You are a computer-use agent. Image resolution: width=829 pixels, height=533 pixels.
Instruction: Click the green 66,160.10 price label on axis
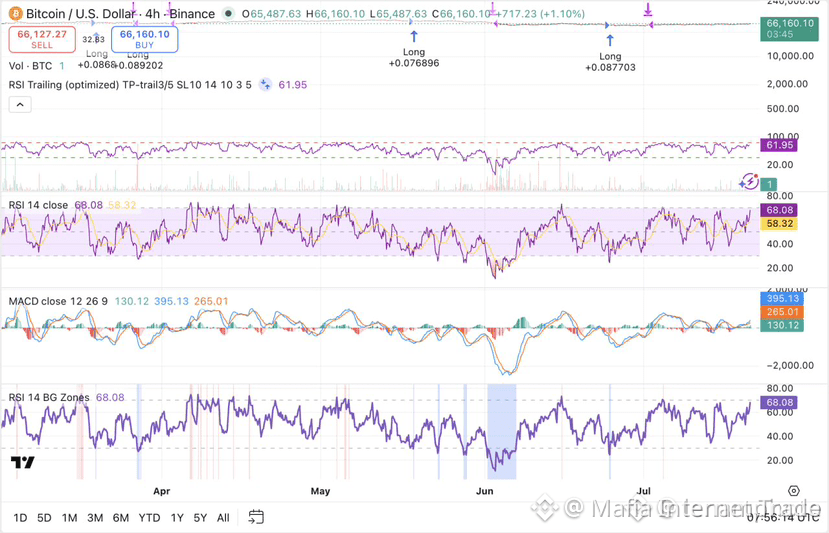(x=789, y=29)
